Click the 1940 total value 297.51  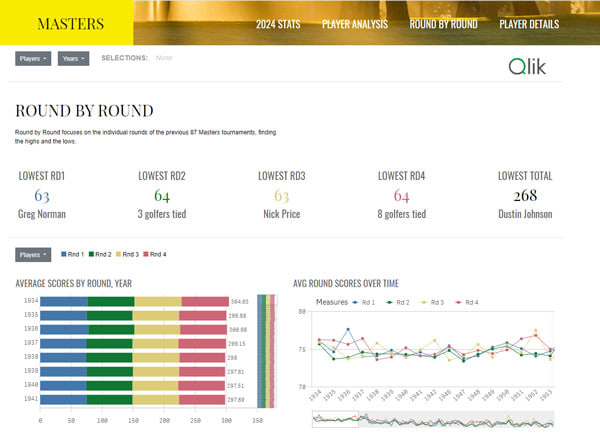pos(235,386)
